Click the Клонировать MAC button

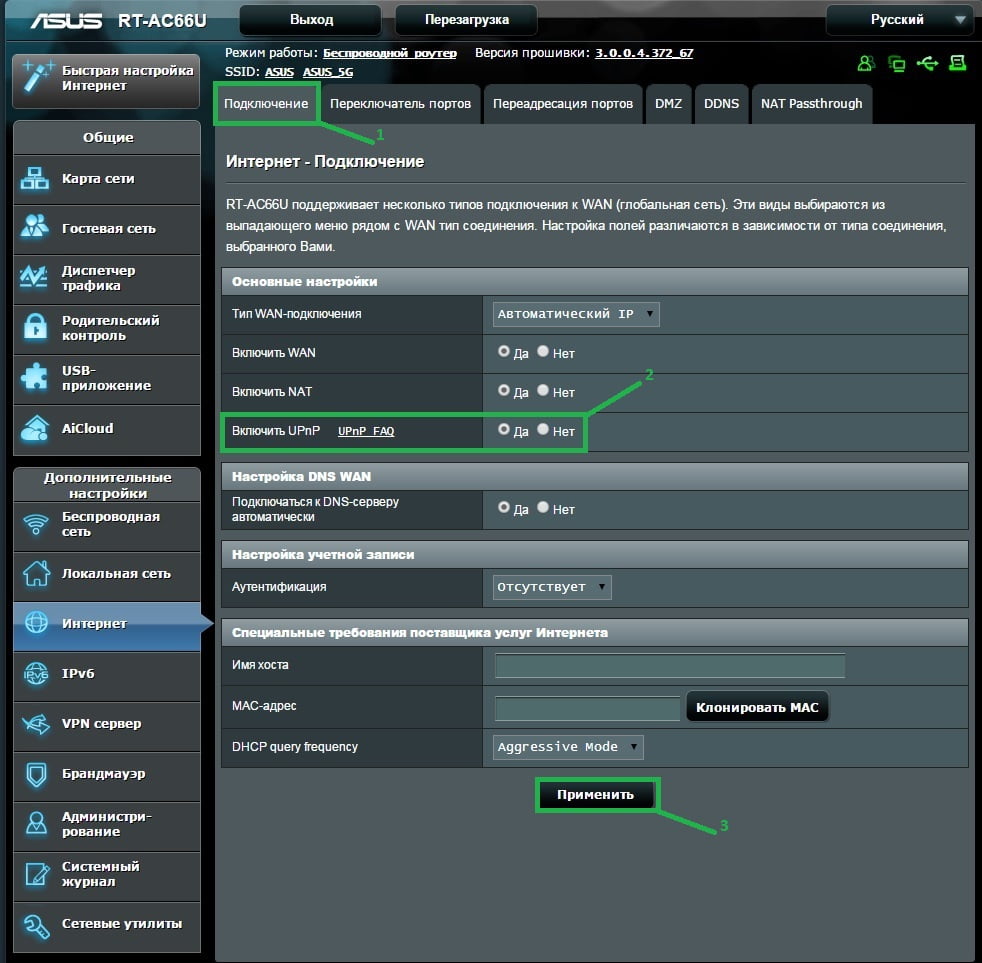coord(757,708)
